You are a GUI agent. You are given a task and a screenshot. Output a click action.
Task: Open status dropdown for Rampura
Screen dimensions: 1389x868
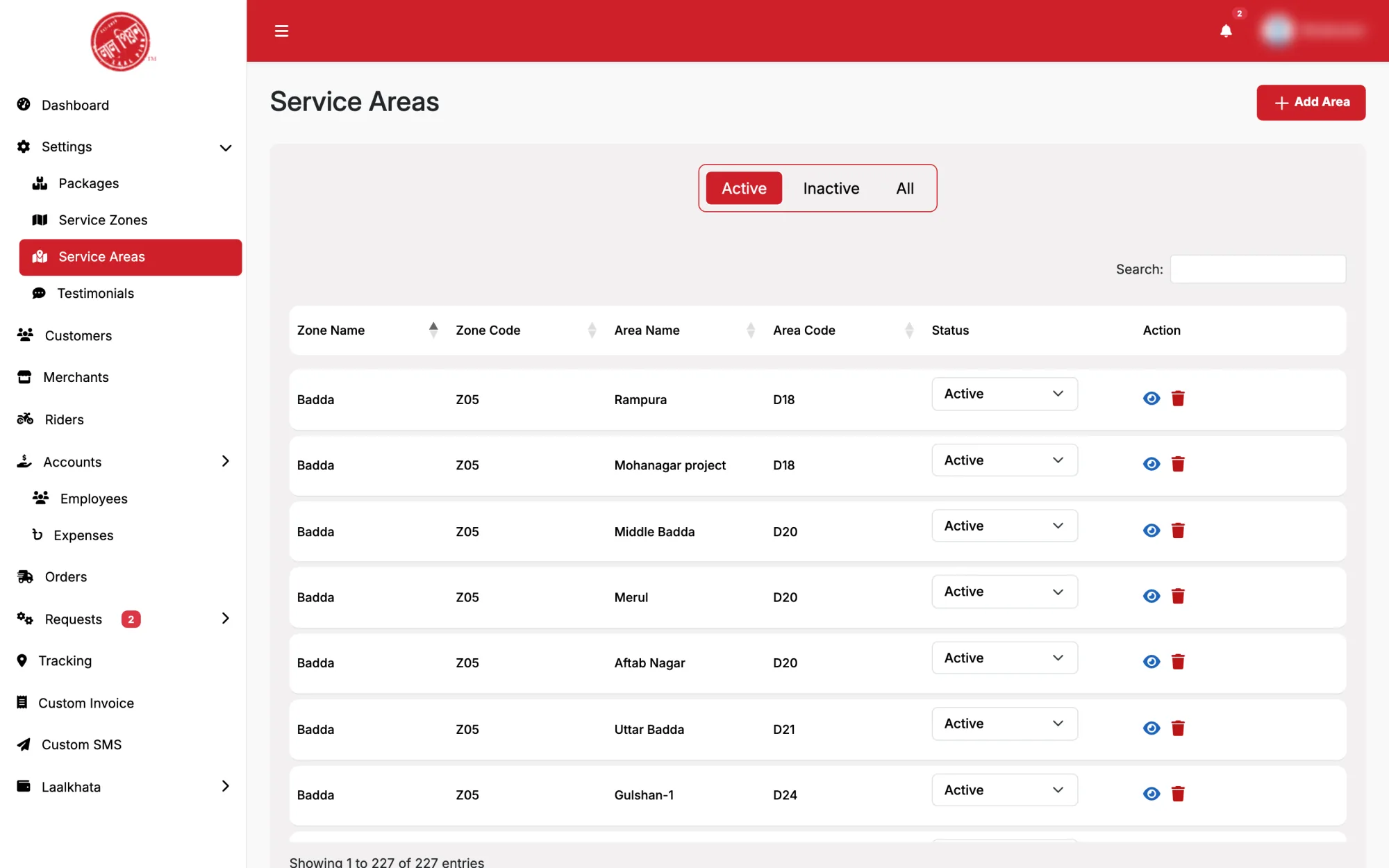[1004, 394]
